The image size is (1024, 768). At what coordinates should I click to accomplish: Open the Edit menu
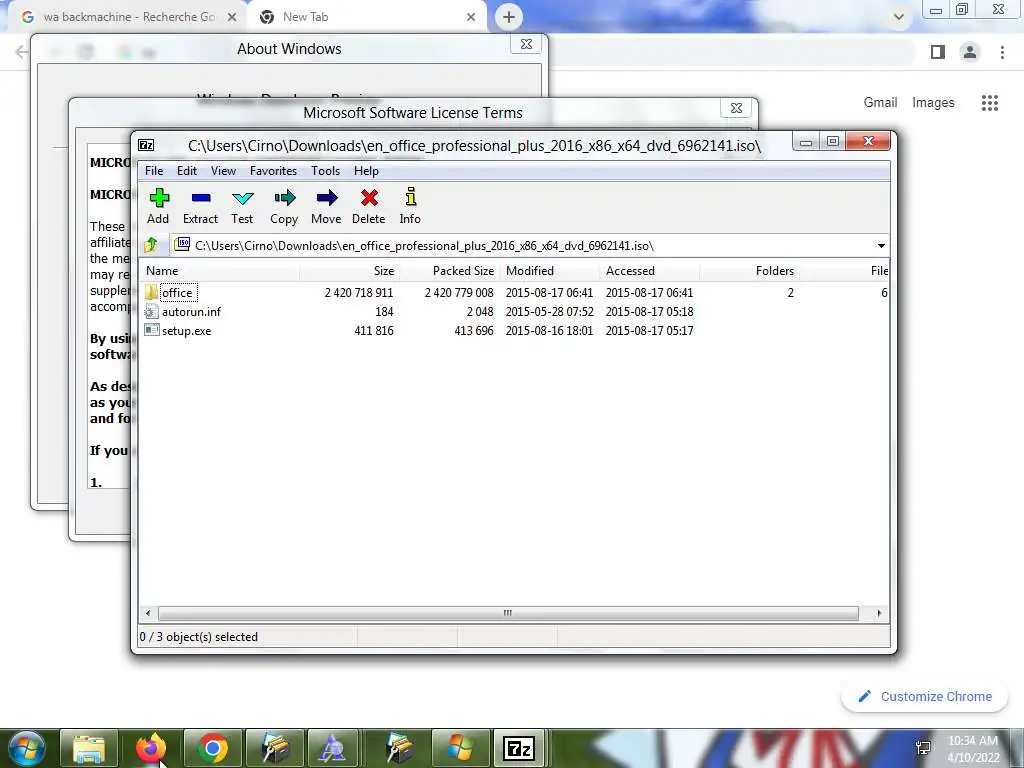[x=187, y=170]
